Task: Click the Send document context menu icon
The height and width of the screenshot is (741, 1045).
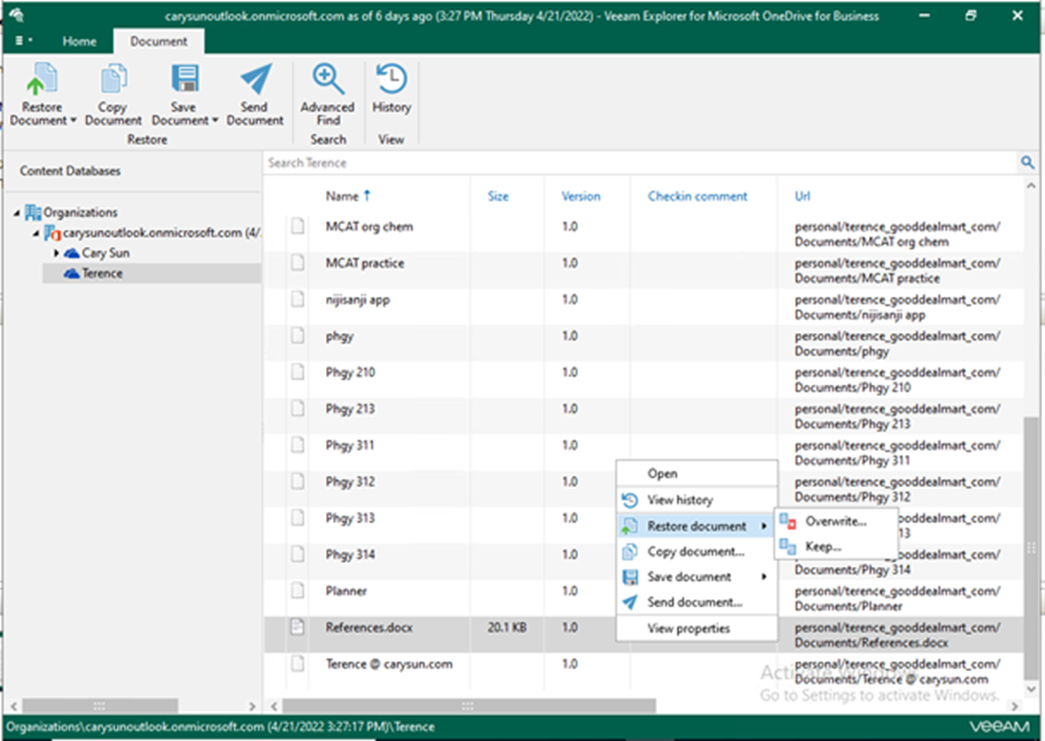Action: pyautogui.click(x=629, y=602)
